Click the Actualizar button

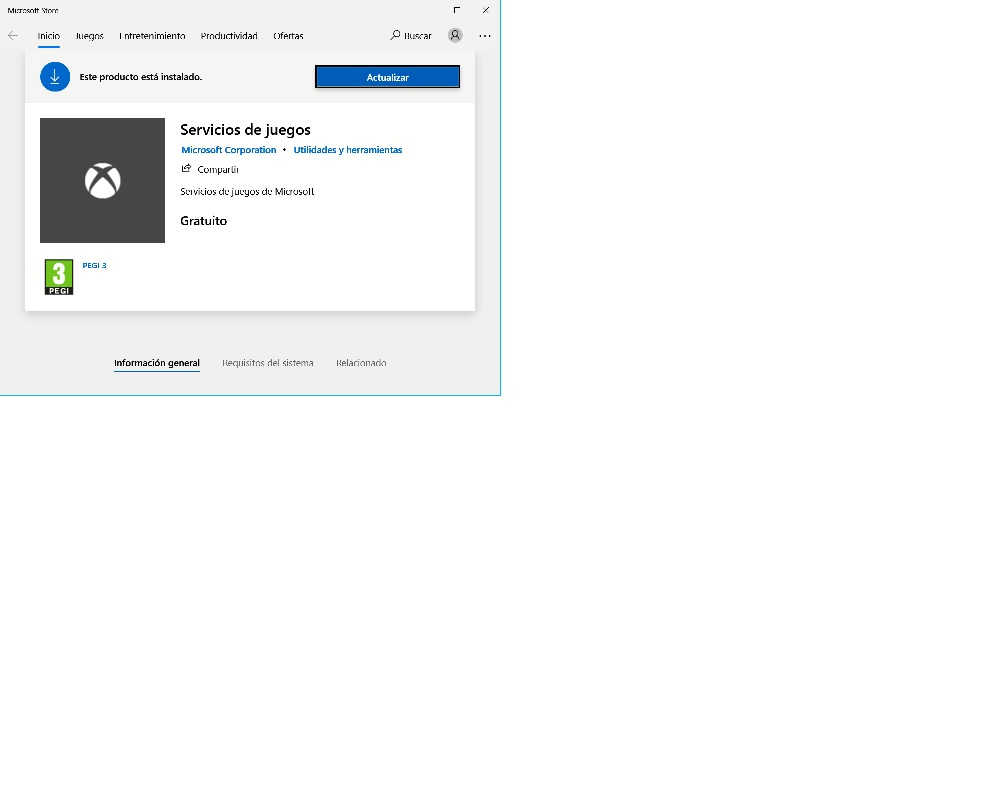point(387,77)
